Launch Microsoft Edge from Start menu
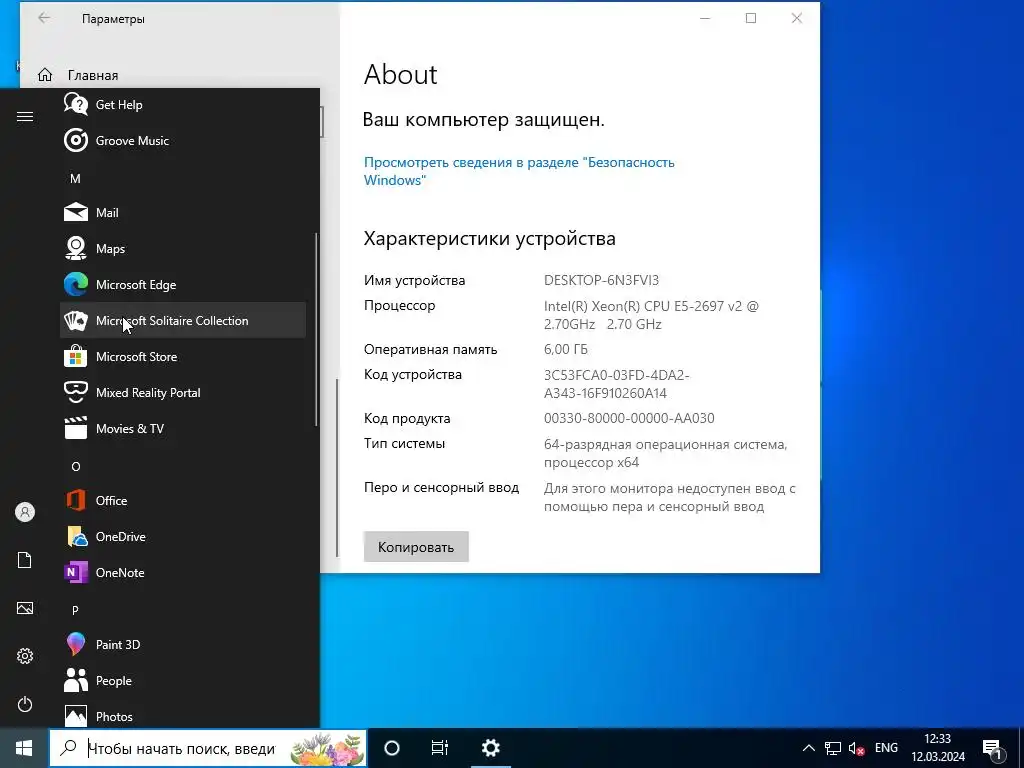1024x768 pixels. pyautogui.click(x=183, y=284)
